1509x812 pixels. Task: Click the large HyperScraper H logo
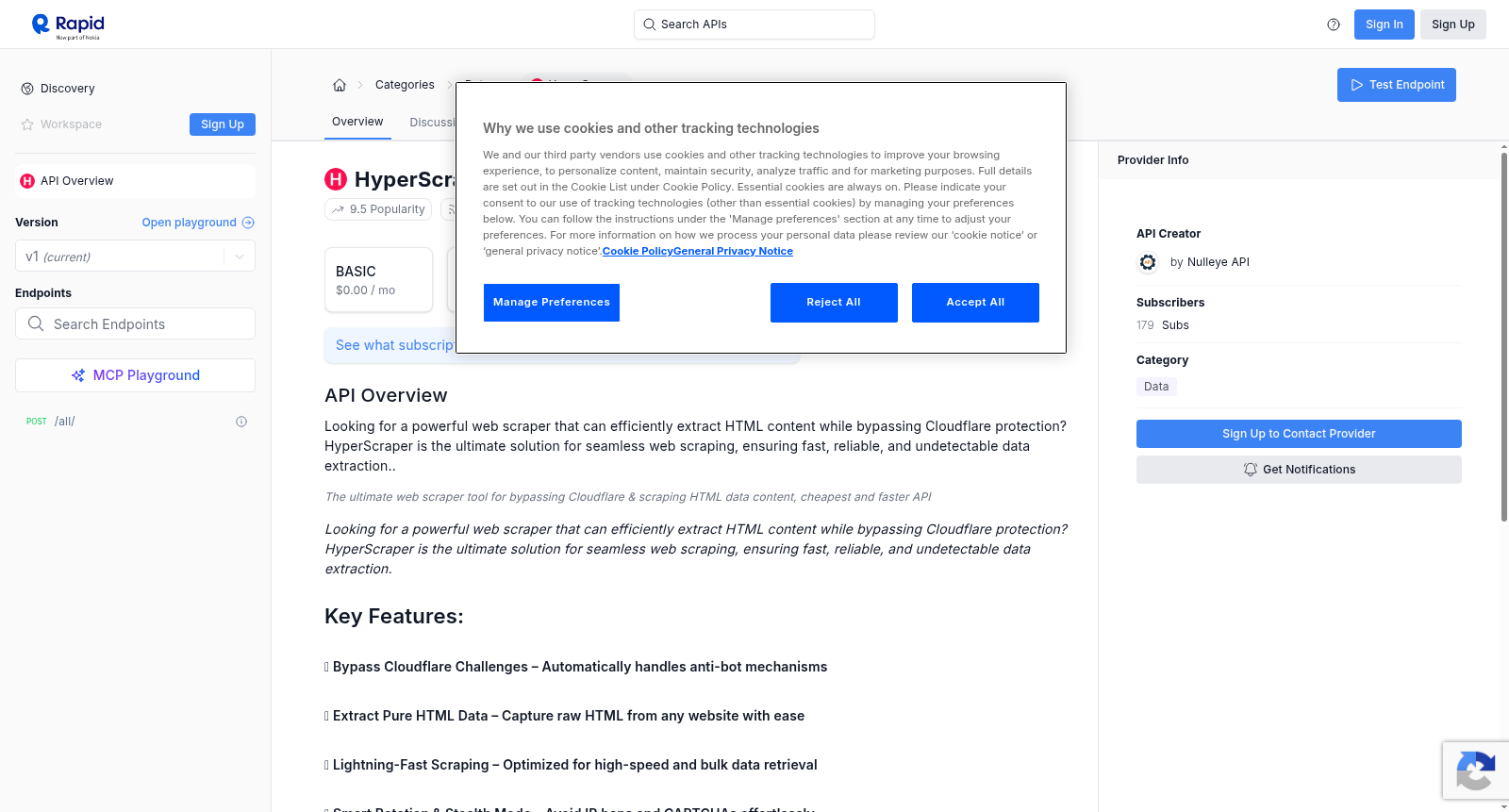tap(336, 179)
